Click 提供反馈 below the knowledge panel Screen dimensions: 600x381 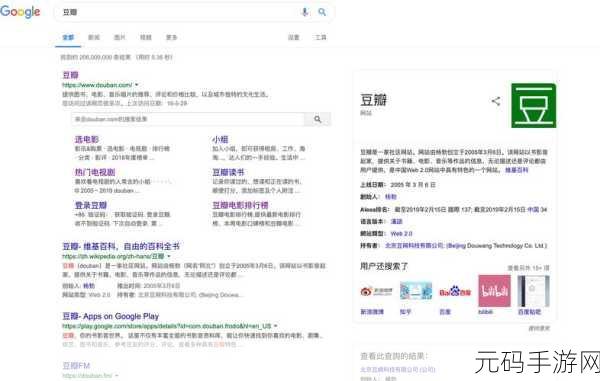539,329
